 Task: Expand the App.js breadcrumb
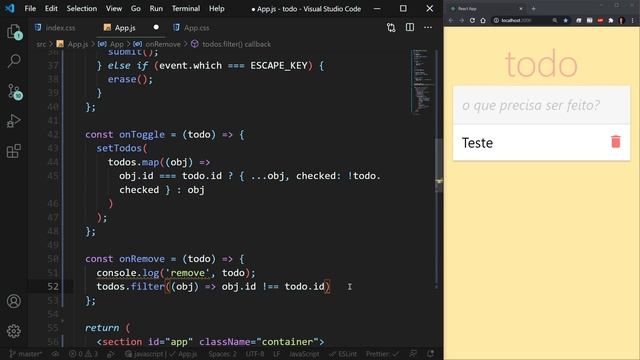pos(73,44)
